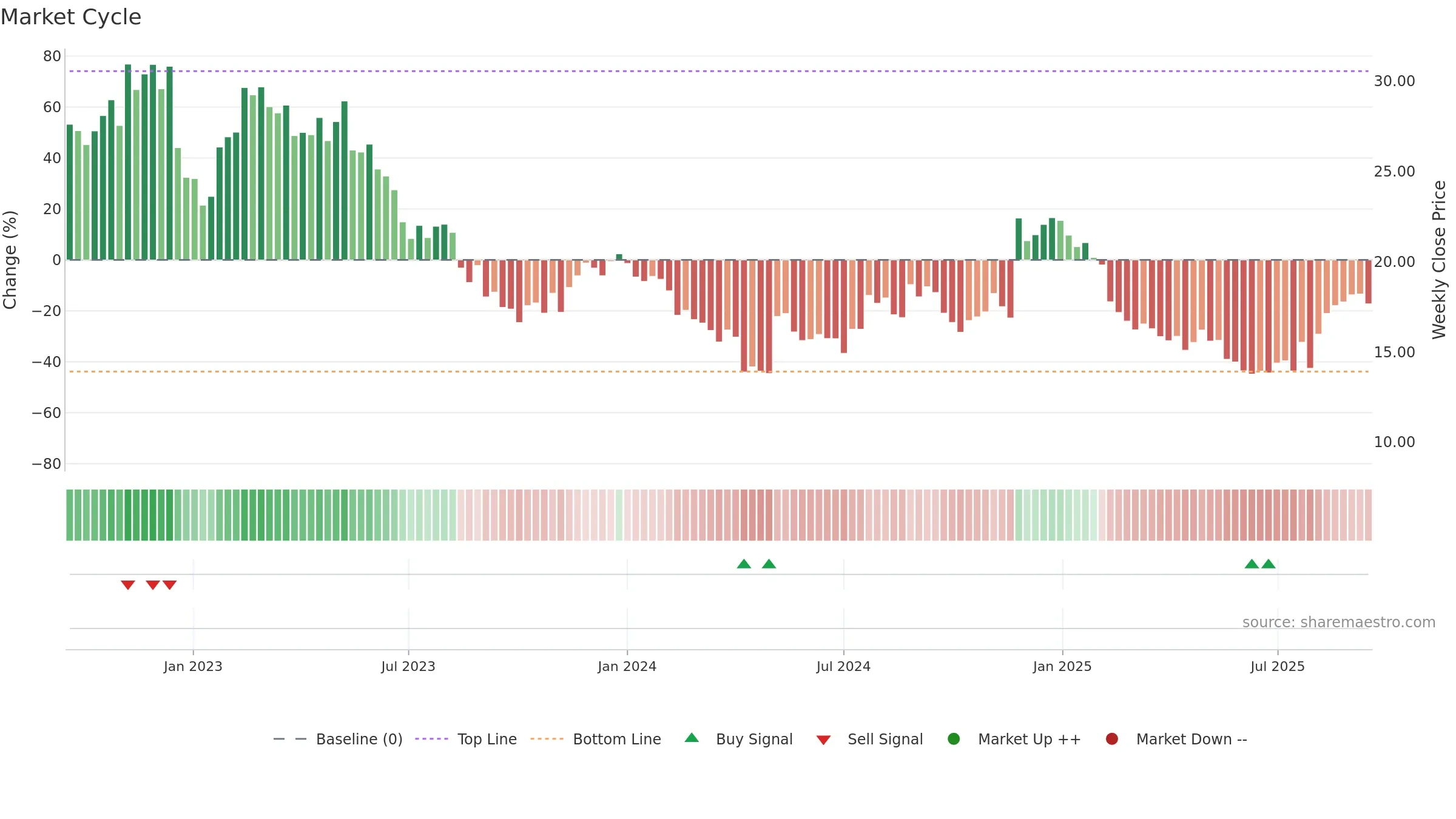This screenshot has height=819, width=1456.
Task: Click the Weekly Close Price axis title
Action: pos(1439,260)
